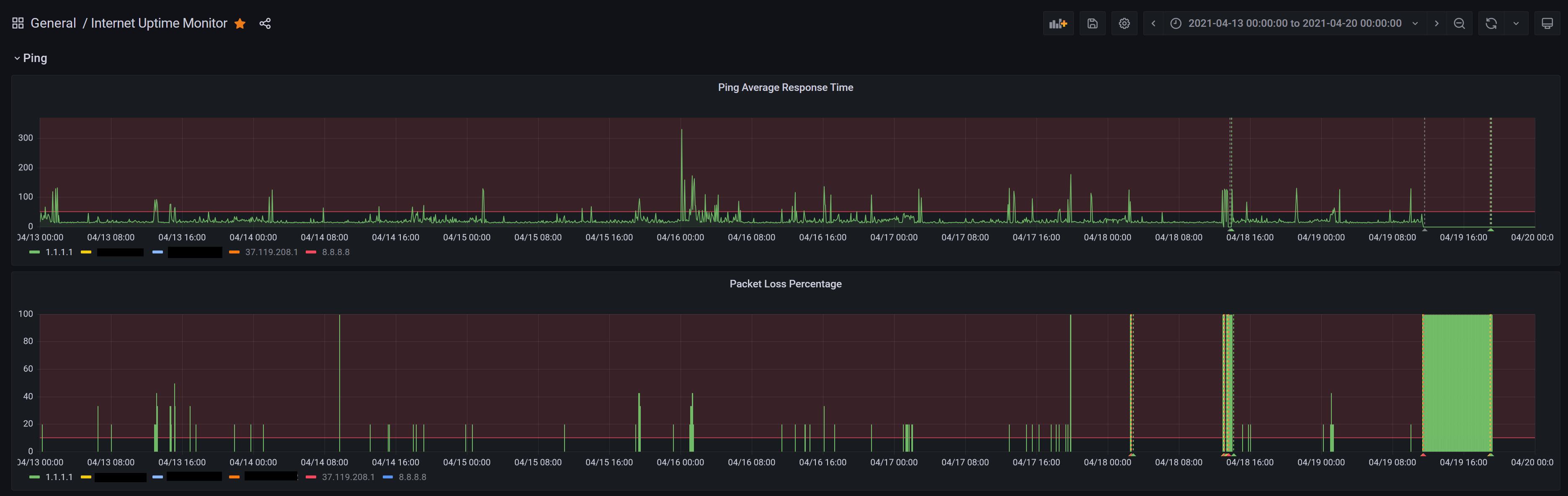This screenshot has width=1568, height=496.
Task: Zoom out the time range
Action: point(1459,23)
